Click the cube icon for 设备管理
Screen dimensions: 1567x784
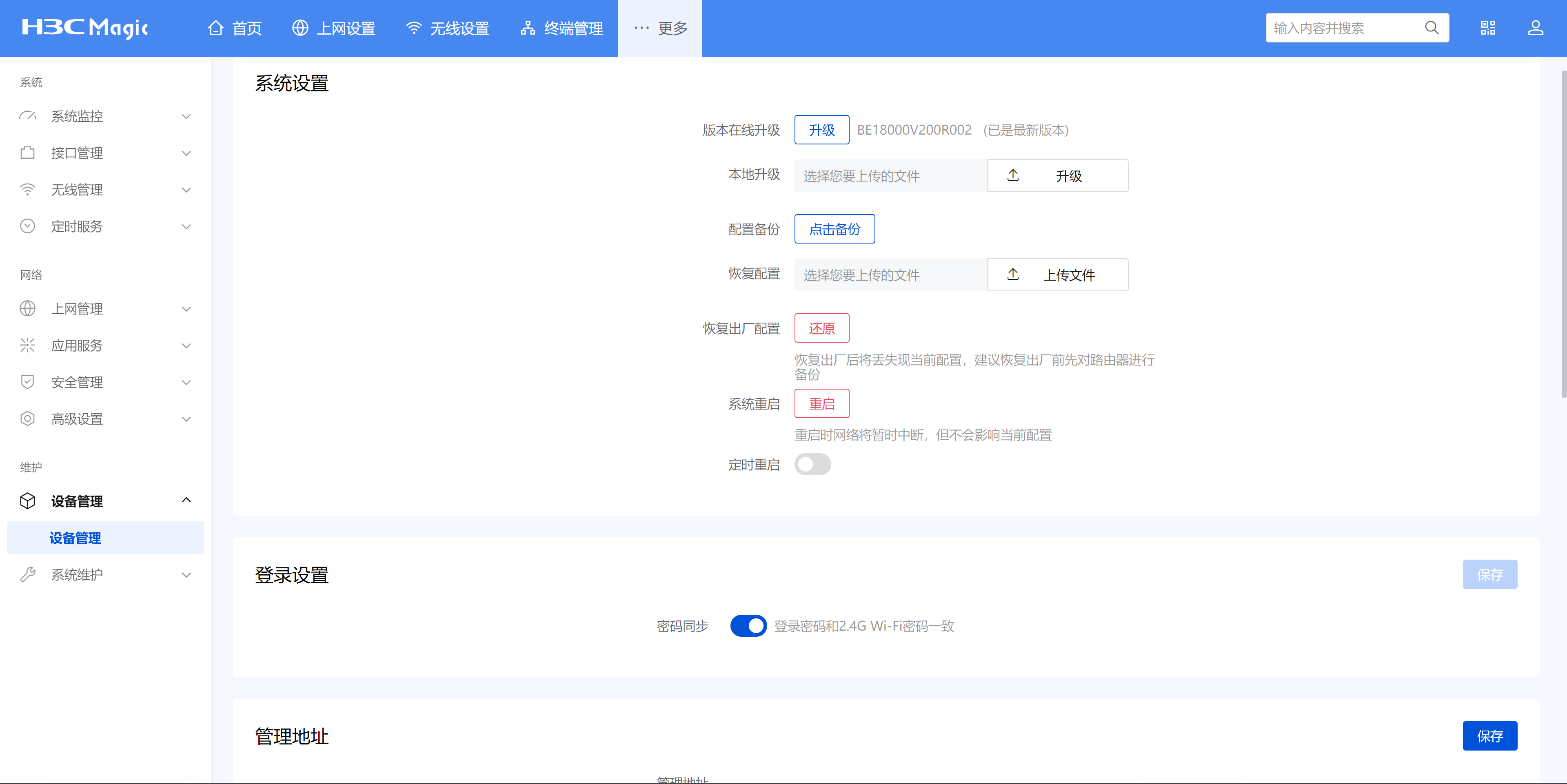pos(27,501)
